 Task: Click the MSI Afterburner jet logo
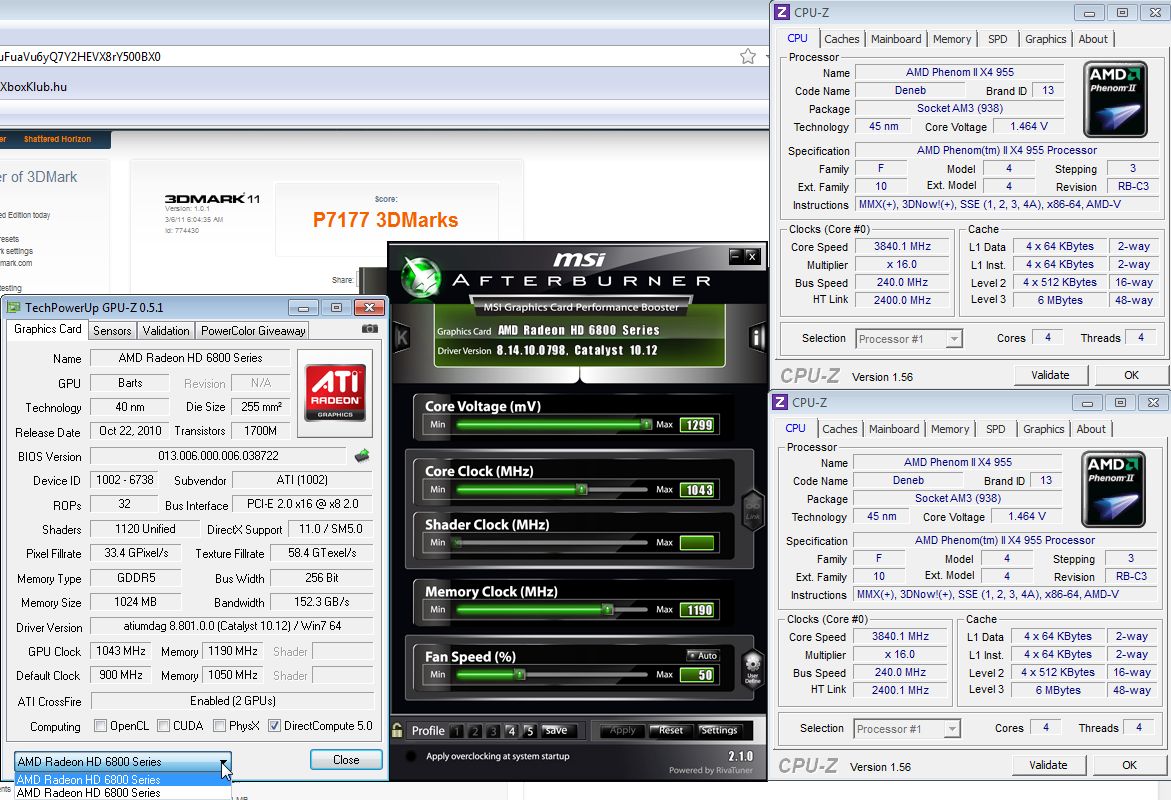click(x=420, y=277)
